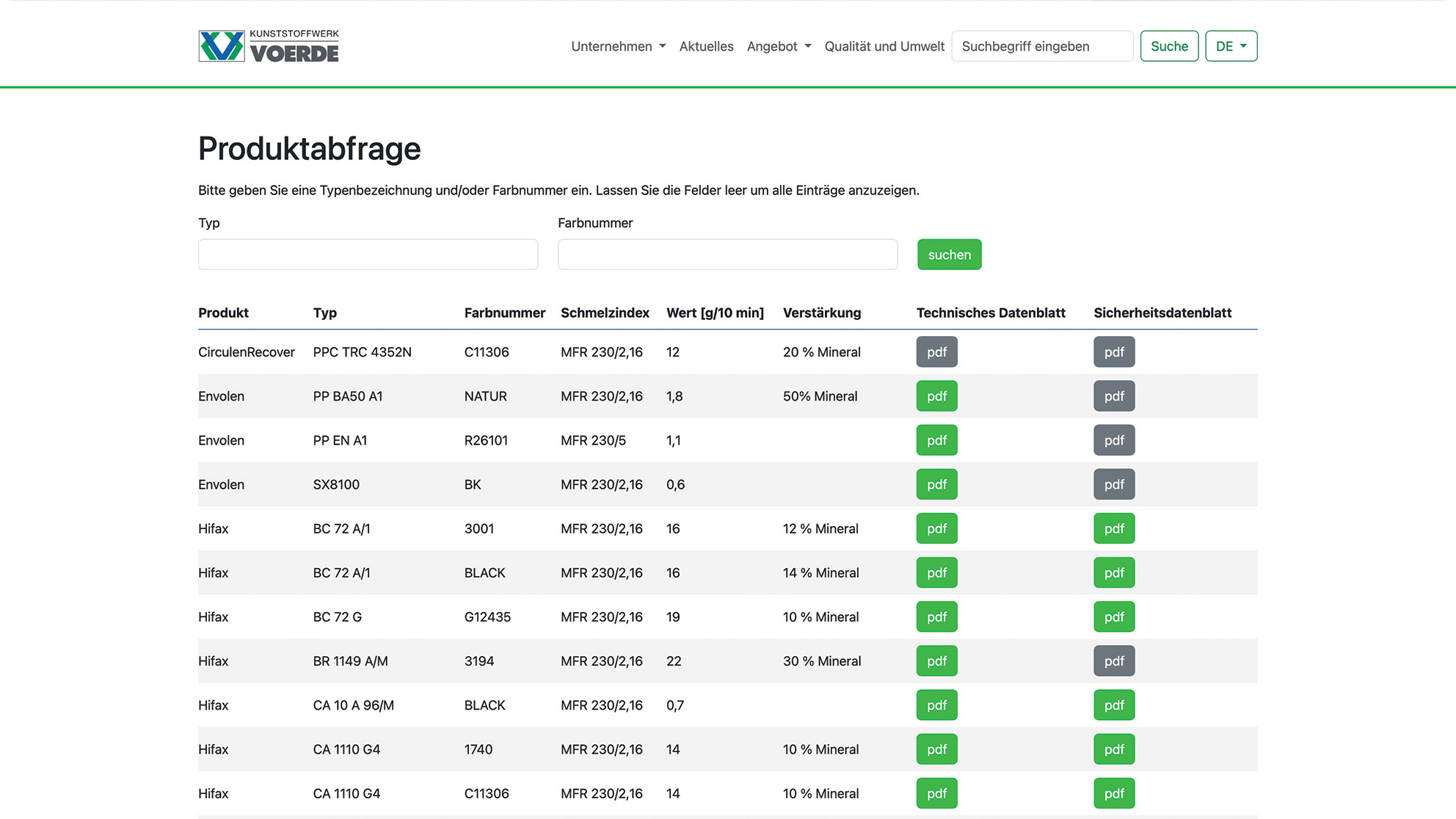This screenshot has width=1456, height=819.
Task: Click the Technisches Datenblatt column header
Action: pos(991,313)
